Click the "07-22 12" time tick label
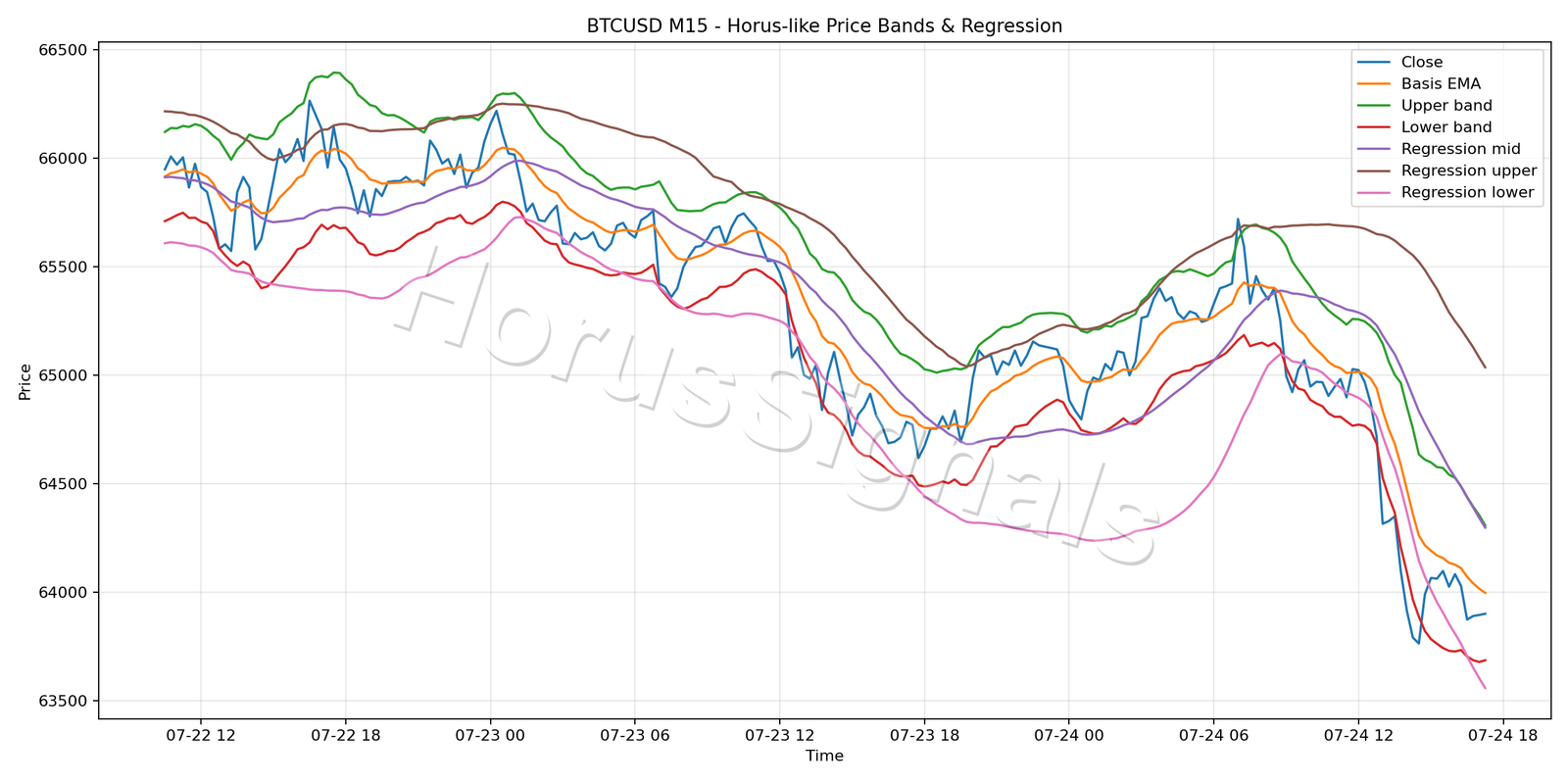This screenshot has width=1568, height=784. (201, 735)
